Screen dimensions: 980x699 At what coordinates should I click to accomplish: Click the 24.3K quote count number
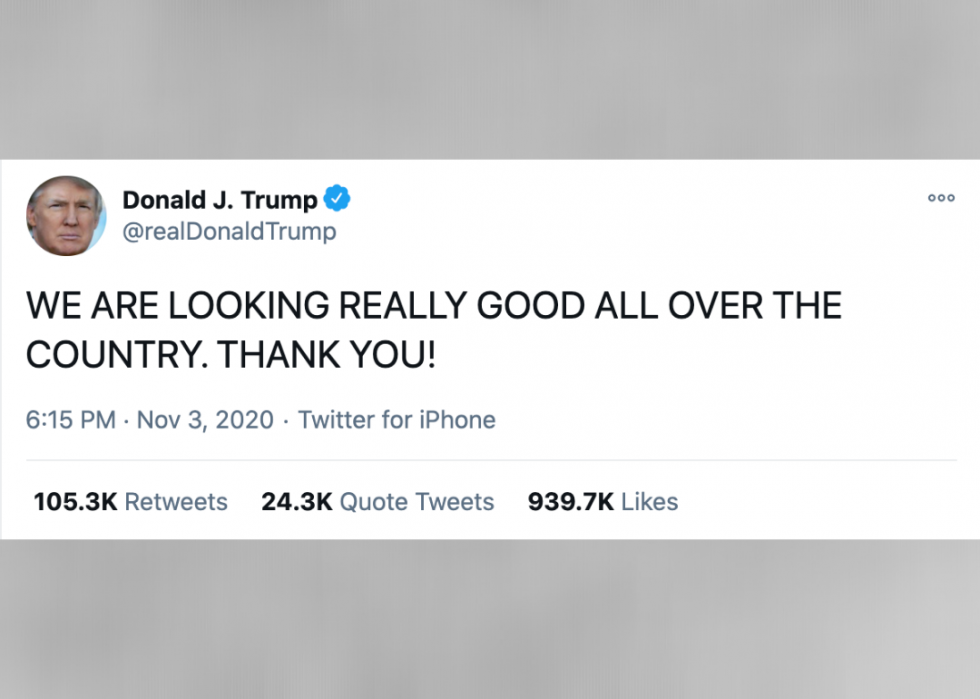(x=296, y=502)
